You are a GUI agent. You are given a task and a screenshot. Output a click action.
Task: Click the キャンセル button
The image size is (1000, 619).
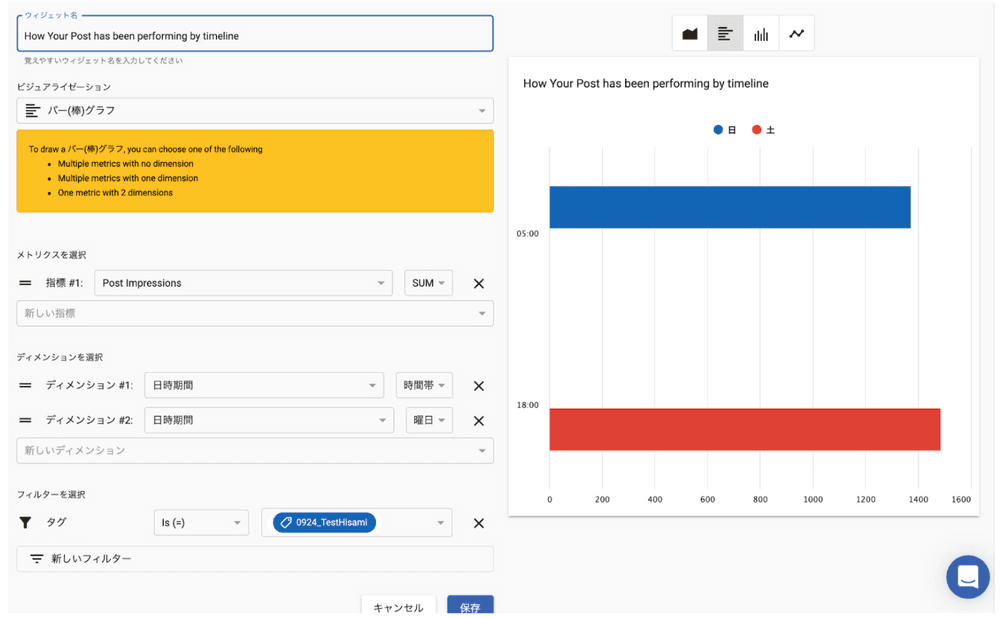398,607
